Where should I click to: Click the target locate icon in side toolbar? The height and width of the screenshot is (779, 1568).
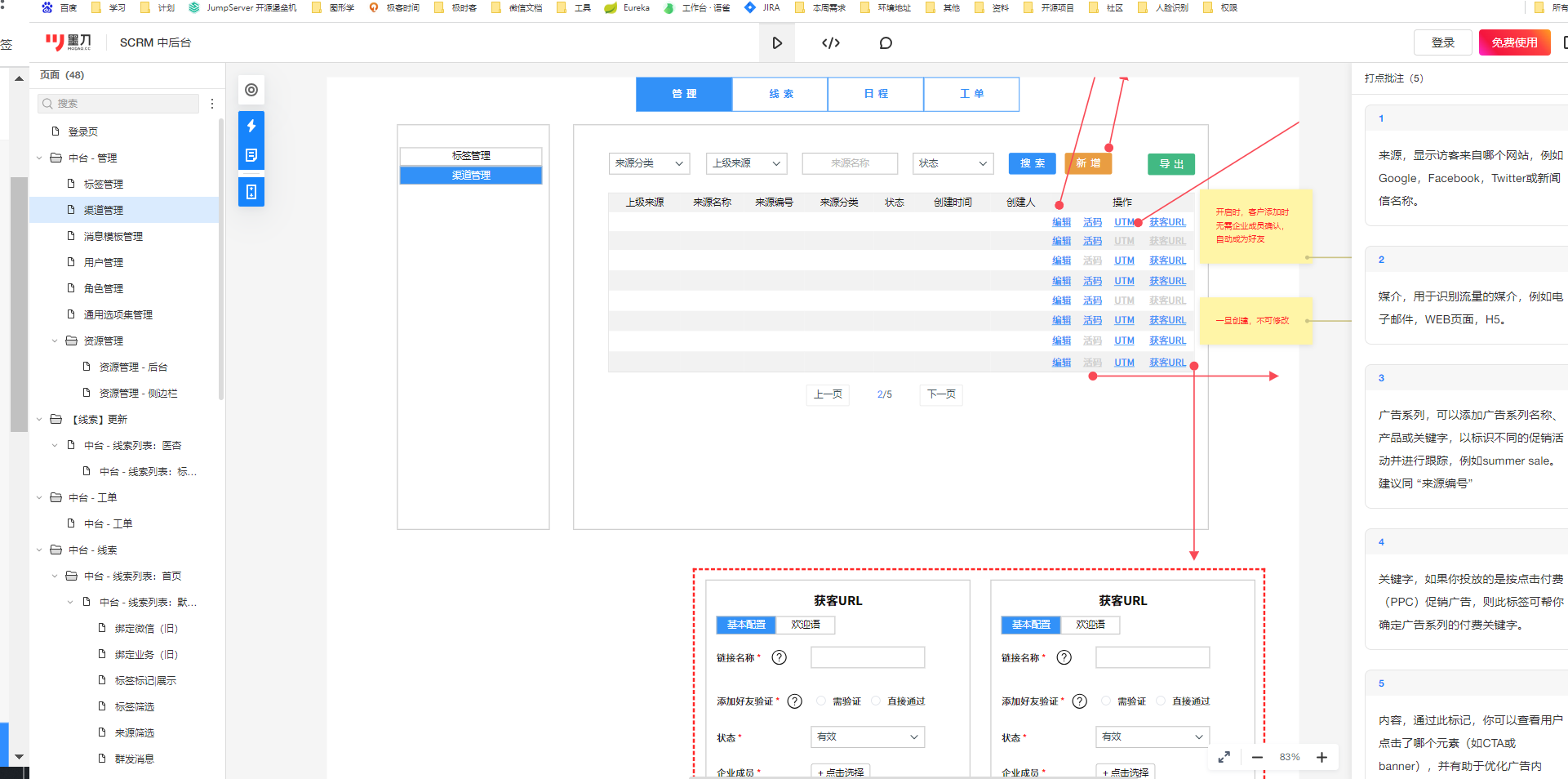pos(251,90)
